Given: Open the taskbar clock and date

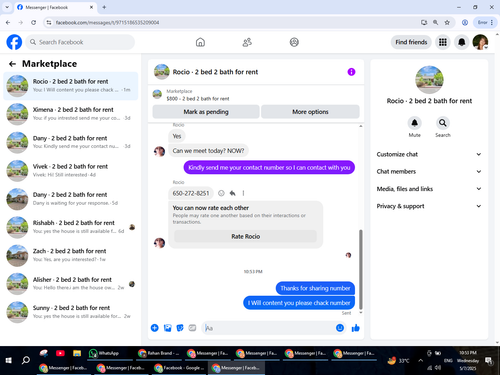Looking at the screenshot, I should point(467,360).
